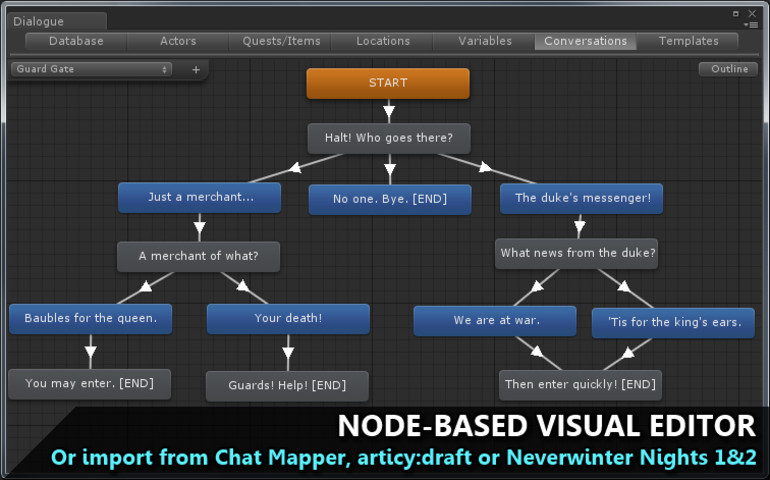Close the Dialogue editor window

click(752, 14)
